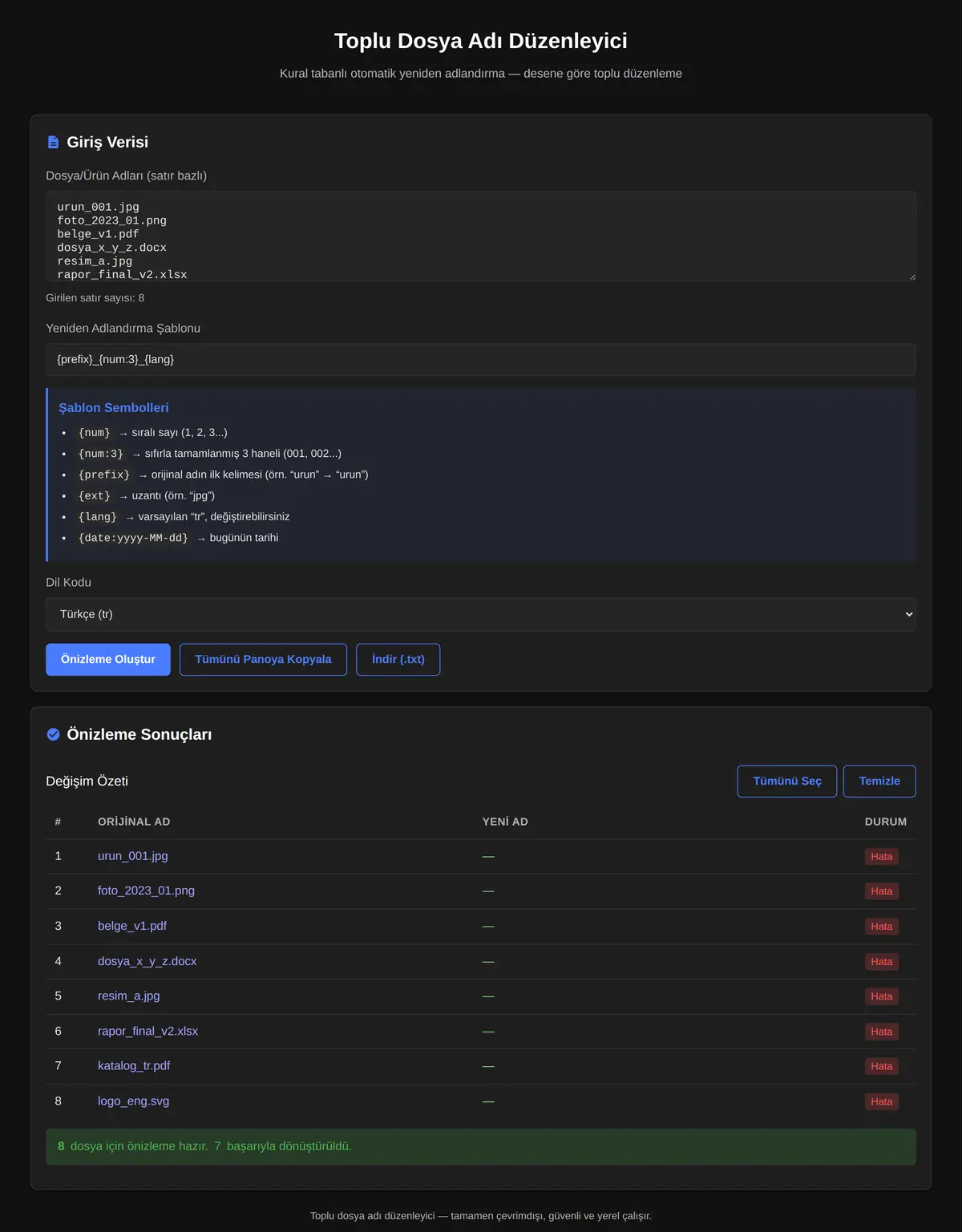Click the Toplu Dosya Adı Düzenleyici title

pyautogui.click(x=481, y=41)
